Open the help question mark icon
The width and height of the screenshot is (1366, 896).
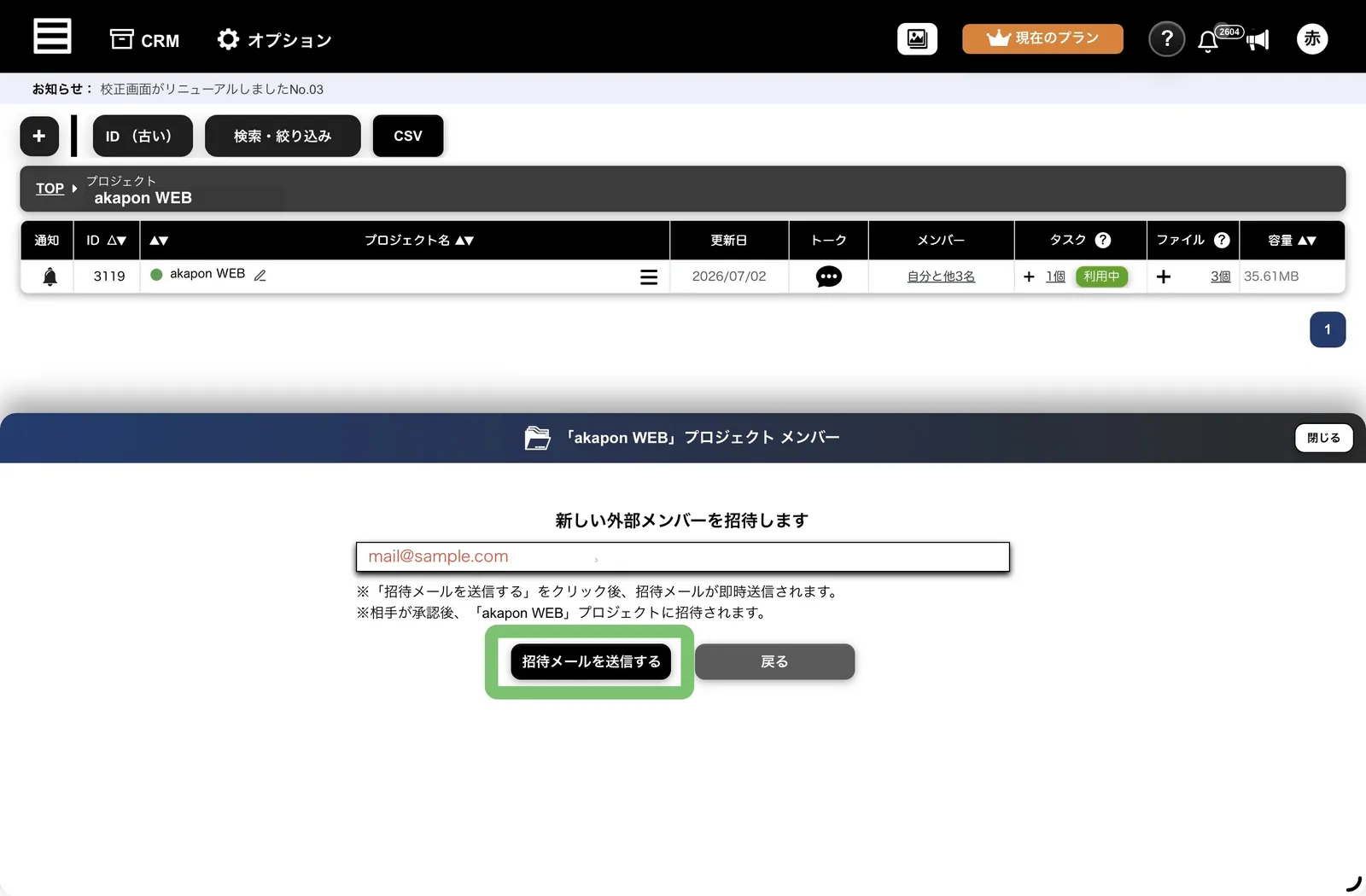1166,38
